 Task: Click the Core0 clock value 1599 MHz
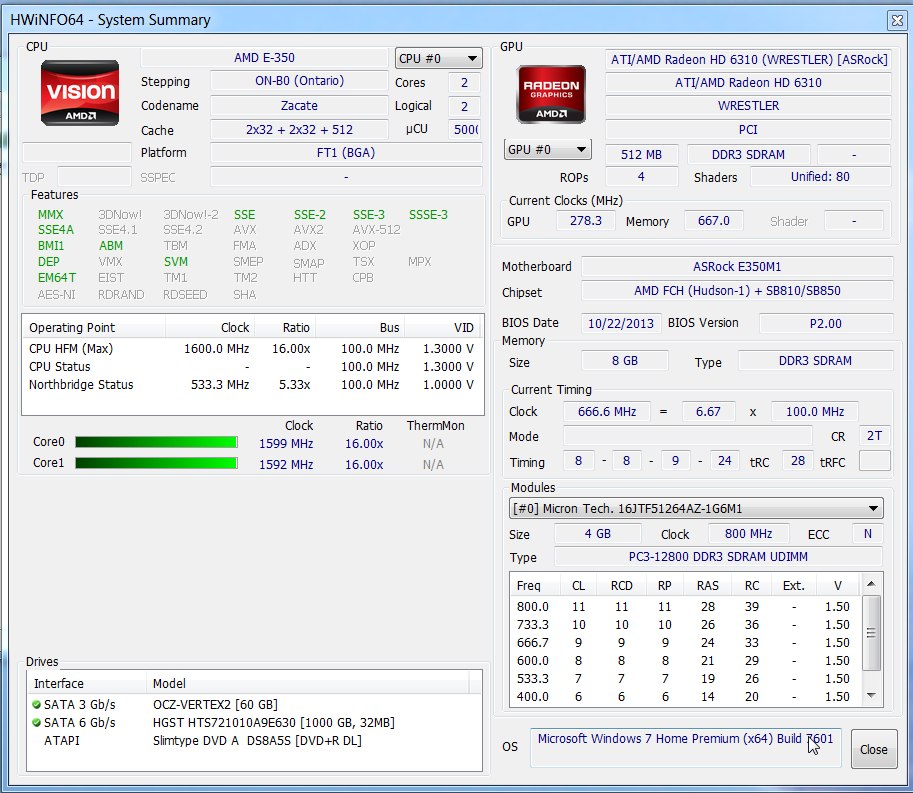tap(286, 444)
